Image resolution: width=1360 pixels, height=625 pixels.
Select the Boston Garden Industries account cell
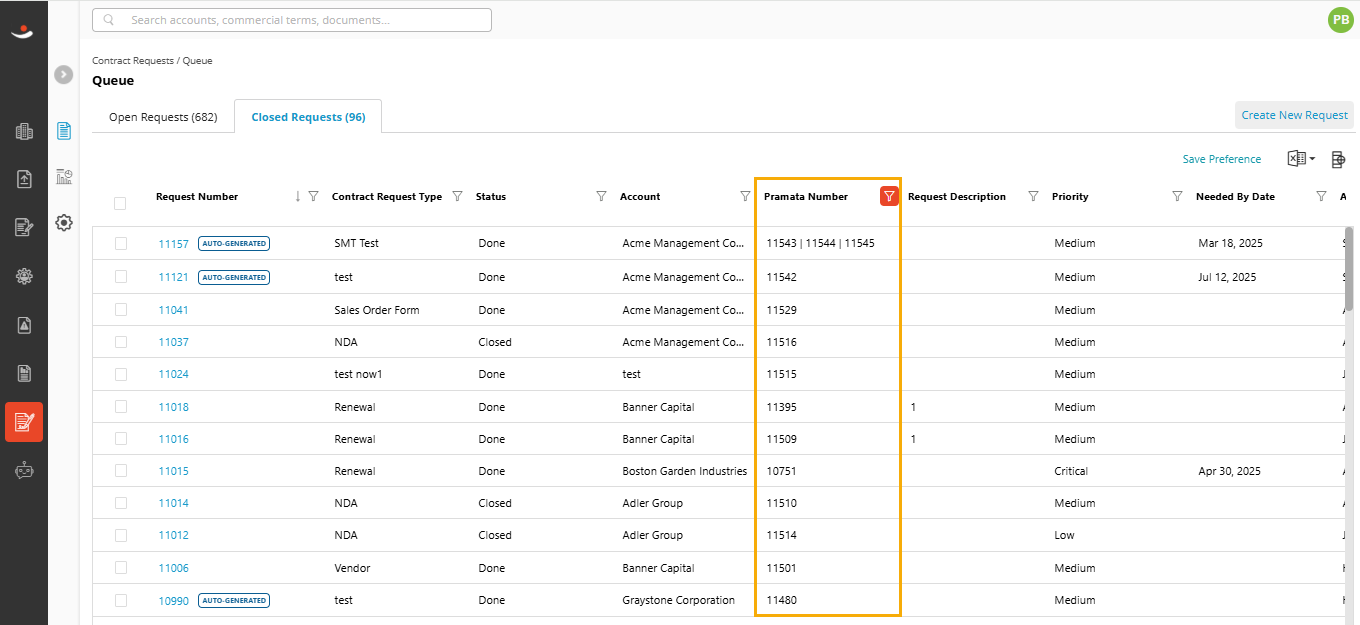click(685, 471)
